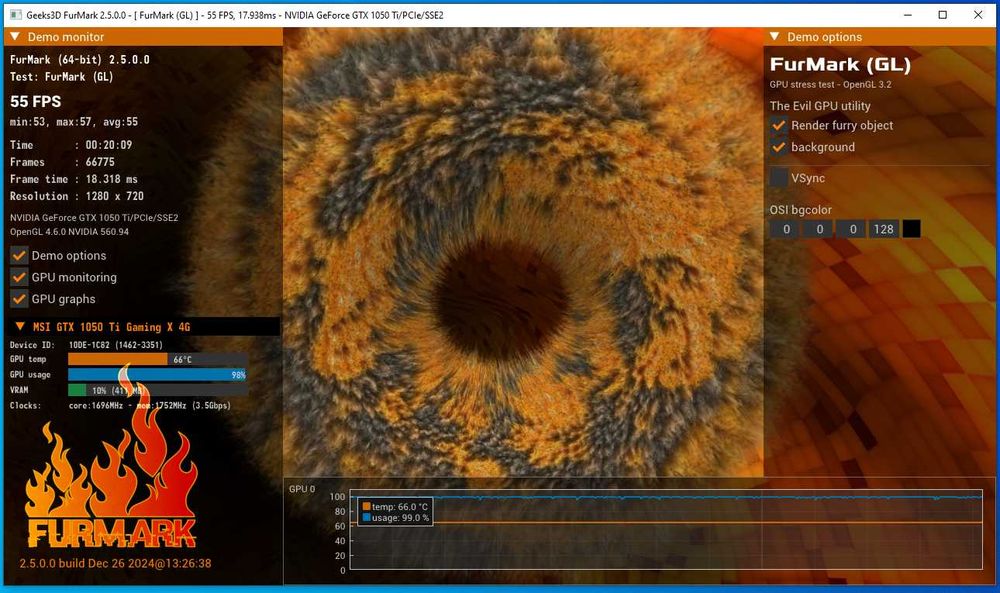
Task: Close the FurMark window
Action: coord(978,15)
